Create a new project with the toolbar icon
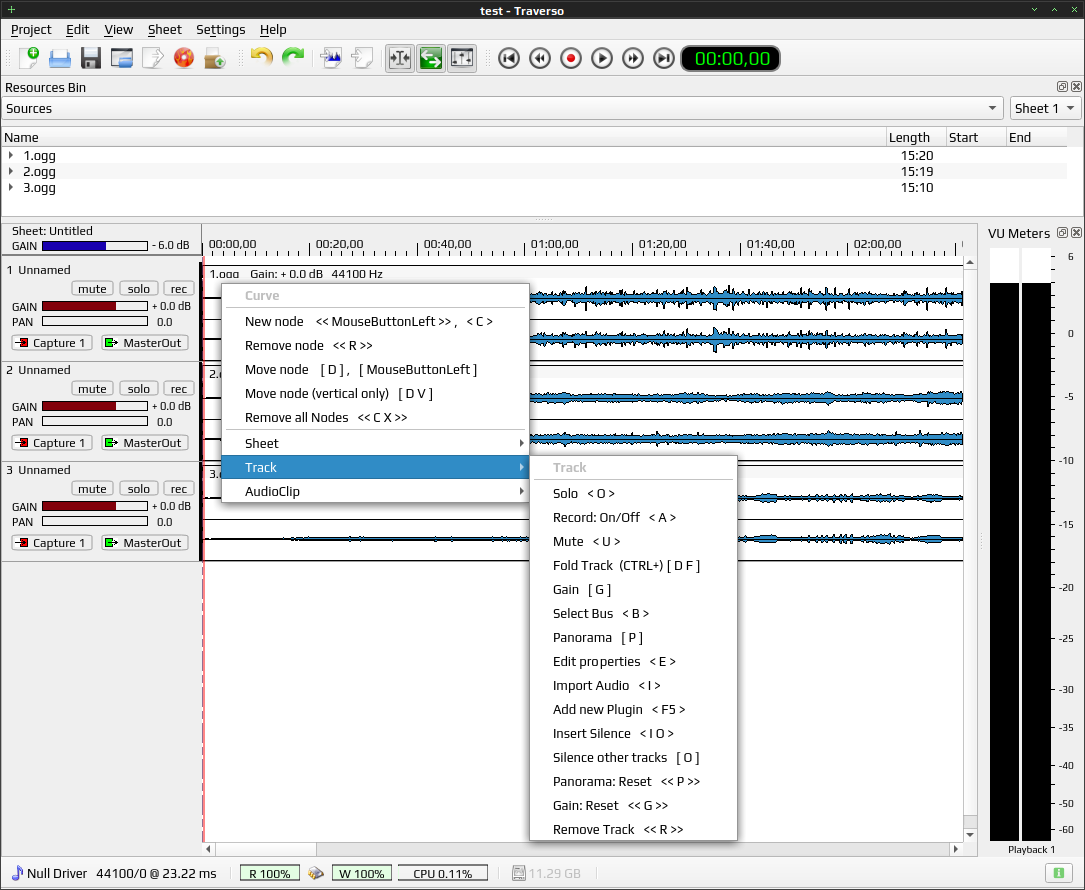The height and width of the screenshot is (890, 1085). [29, 58]
